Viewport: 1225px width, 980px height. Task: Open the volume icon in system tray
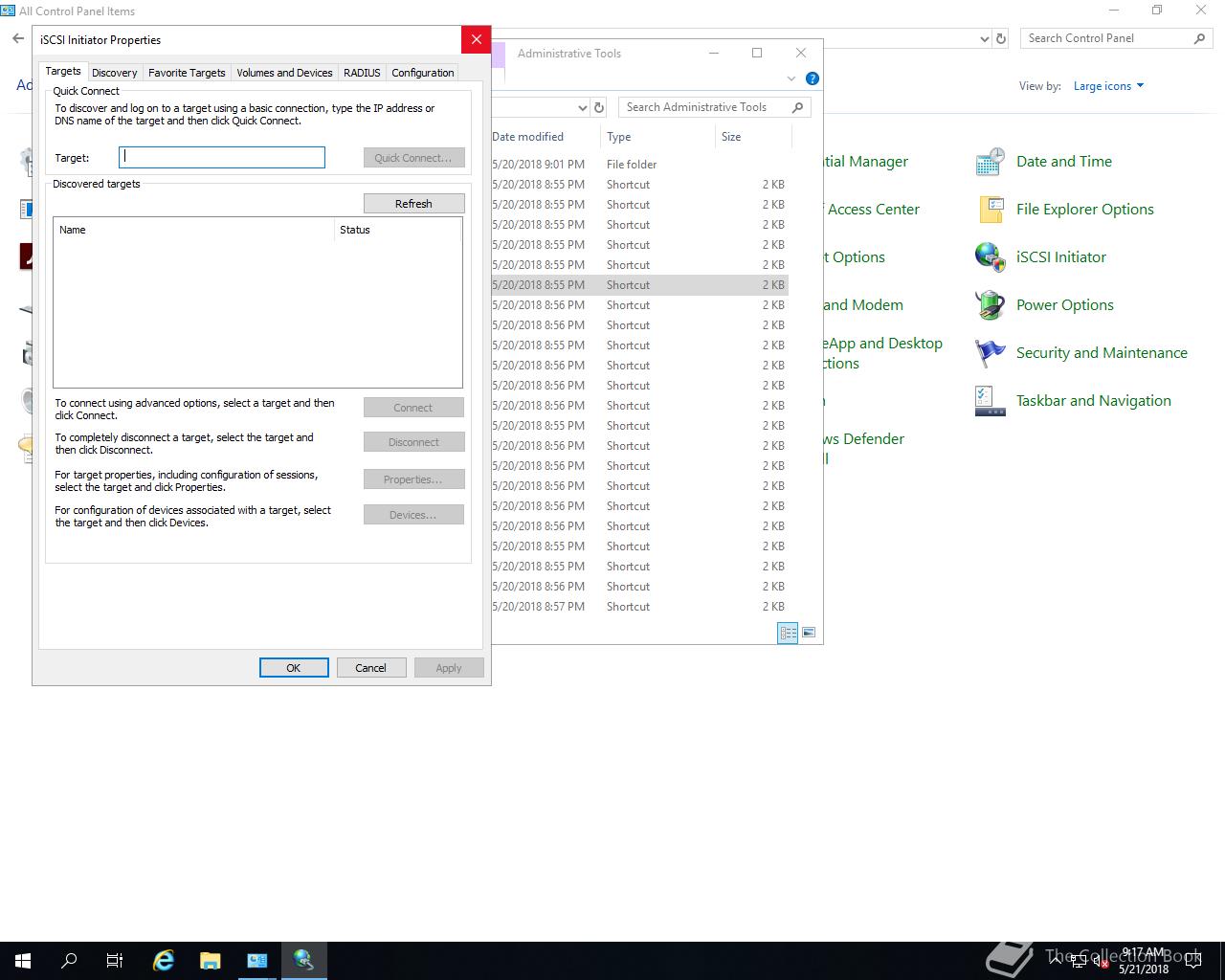[1101, 961]
